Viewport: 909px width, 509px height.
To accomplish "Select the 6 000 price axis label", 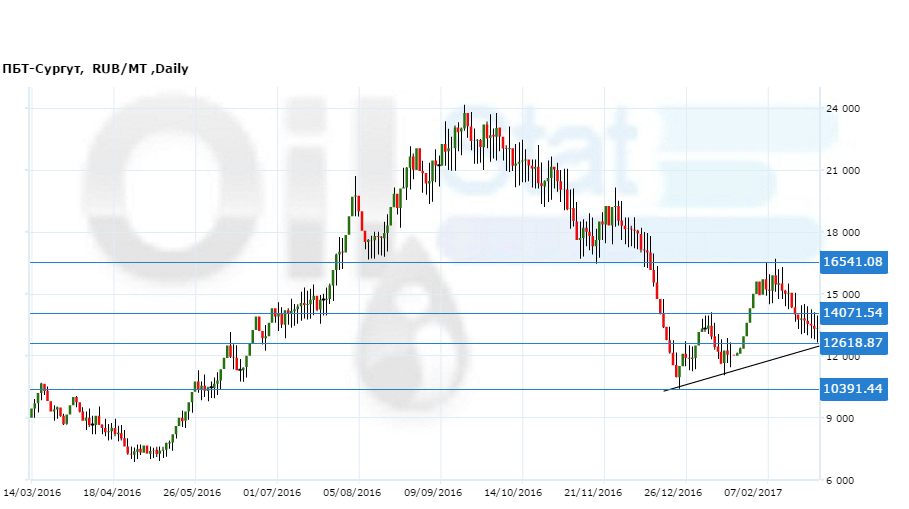I will 845,481.
